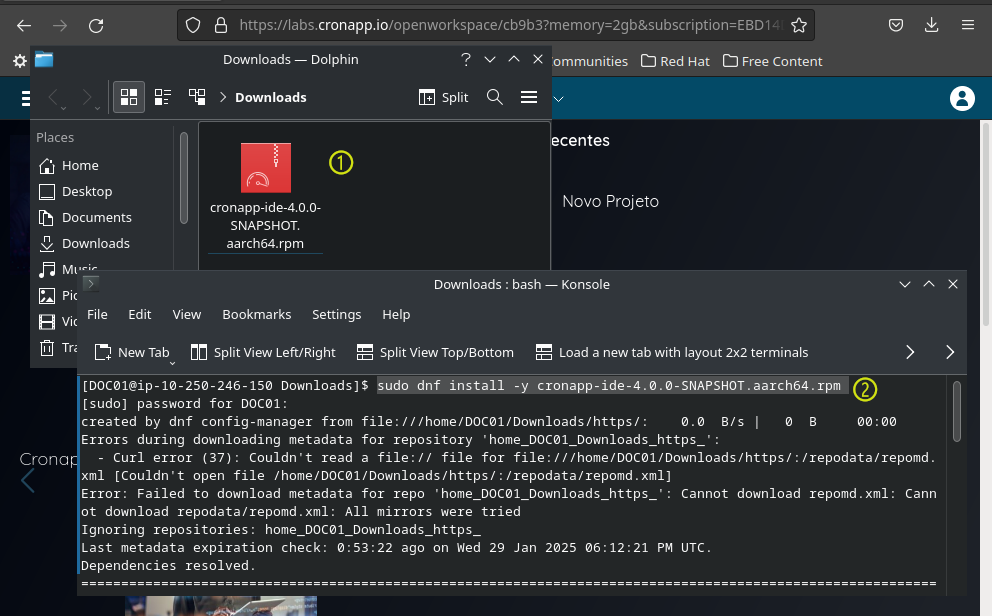This screenshot has width=992, height=616.
Task: Click the Konsole terminal scrollbar
Action: 957,411
